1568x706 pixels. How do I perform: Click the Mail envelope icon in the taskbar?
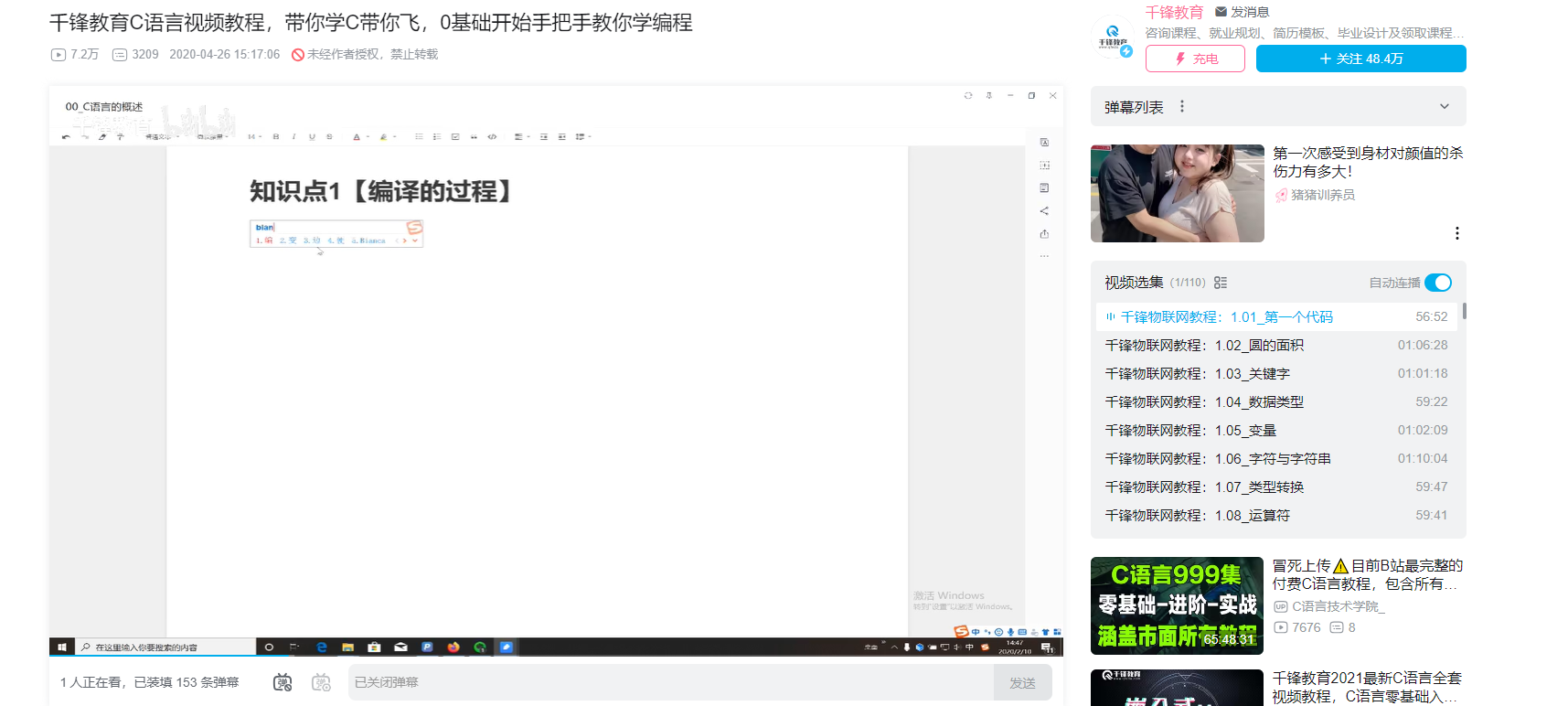[x=400, y=647]
